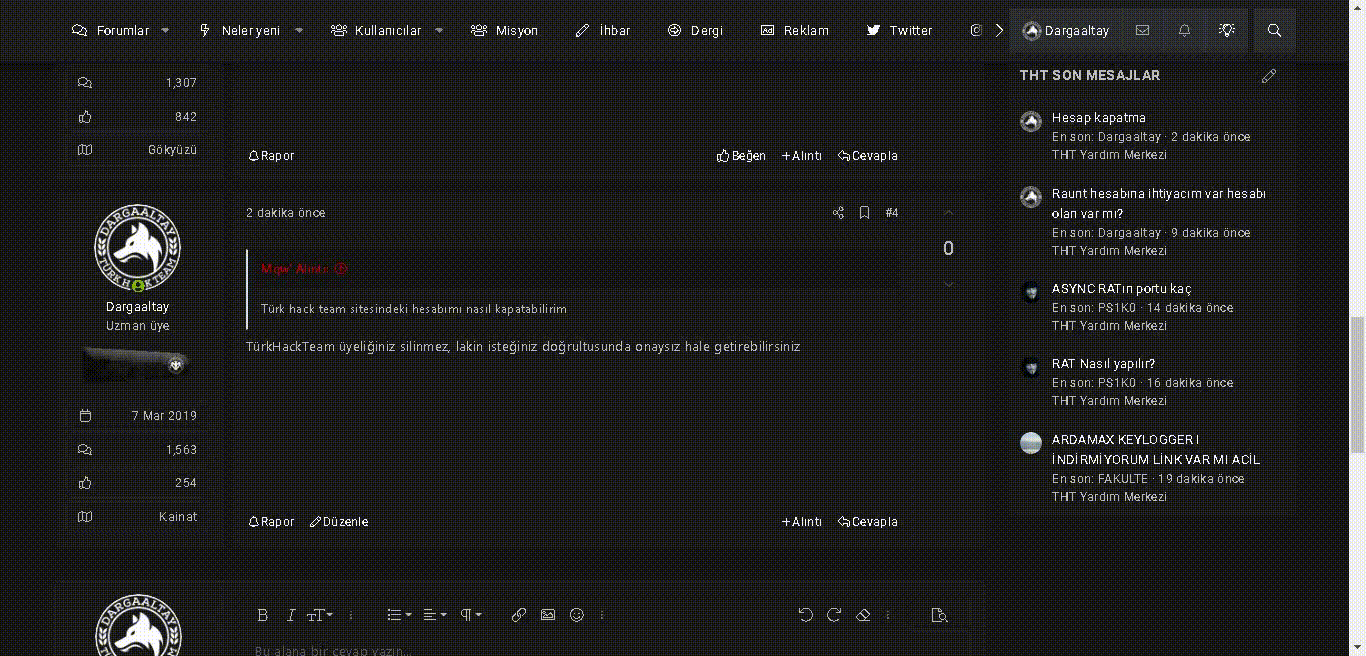Viewport: 1366px width, 656px height.
Task: Downvote post #4 with the down arrow
Action: click(949, 285)
